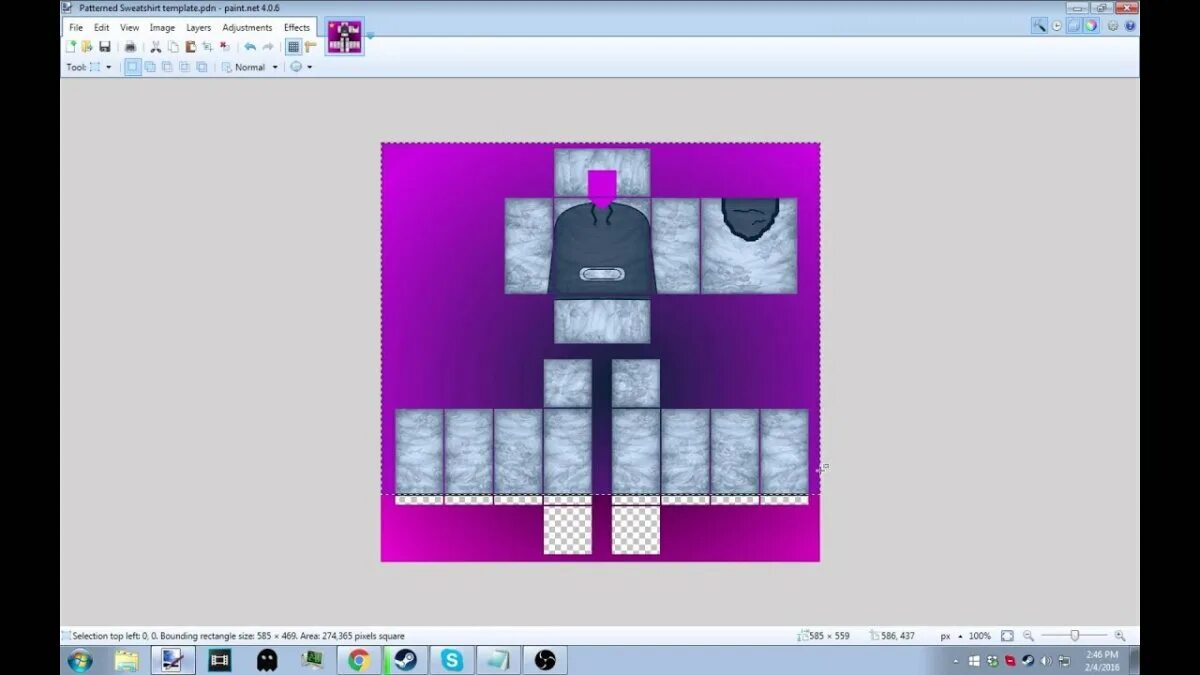
Task: Open the Tool chooser dropdown
Action: coord(100,67)
